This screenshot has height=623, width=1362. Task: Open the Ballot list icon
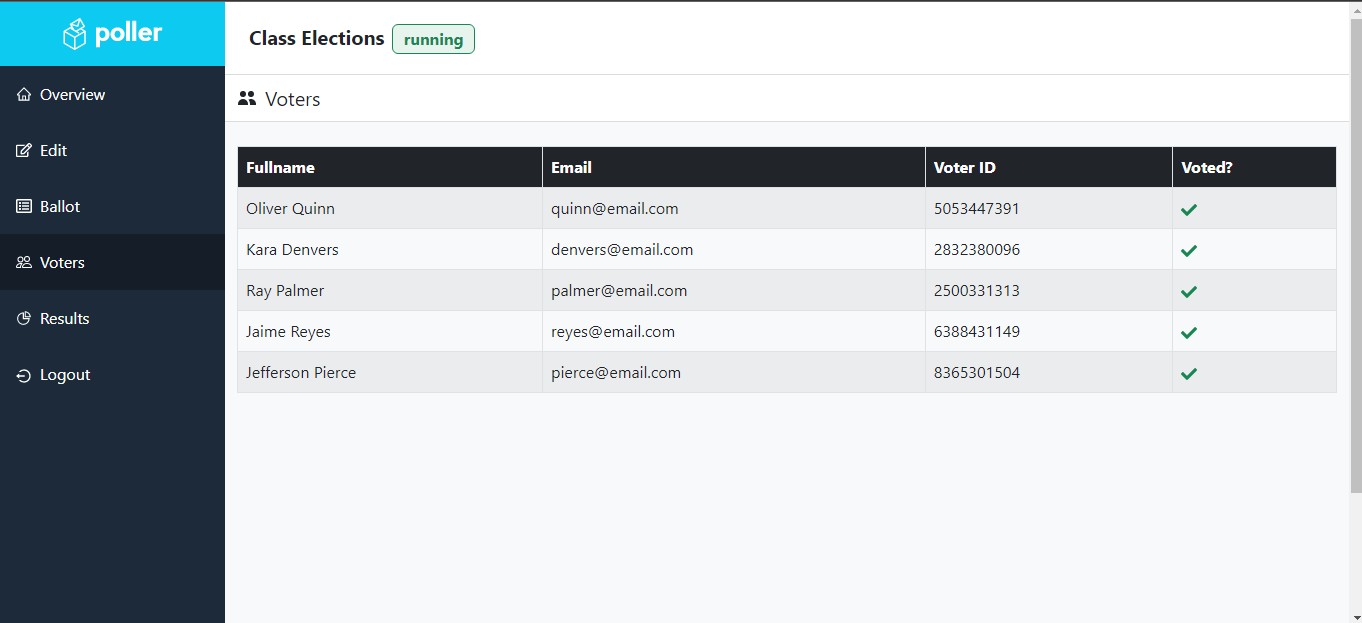coord(24,206)
